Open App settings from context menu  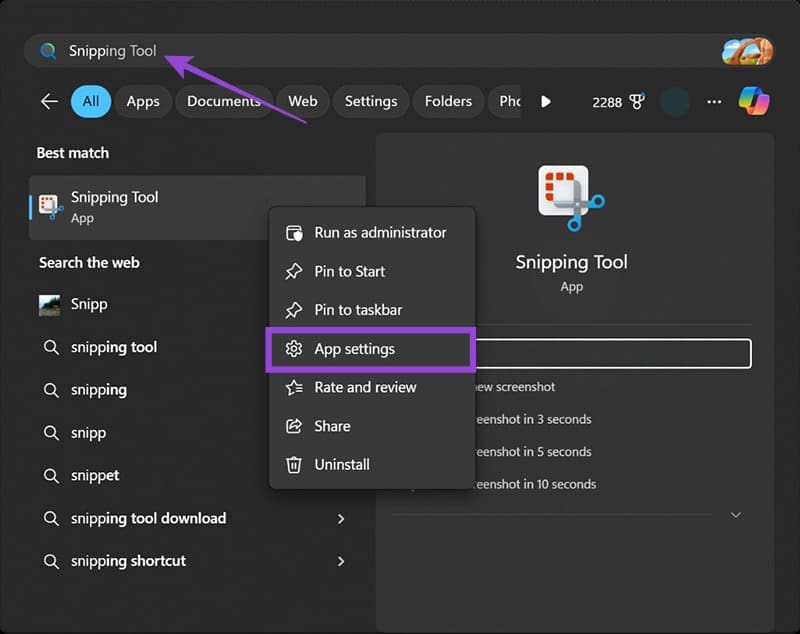[x=370, y=349]
